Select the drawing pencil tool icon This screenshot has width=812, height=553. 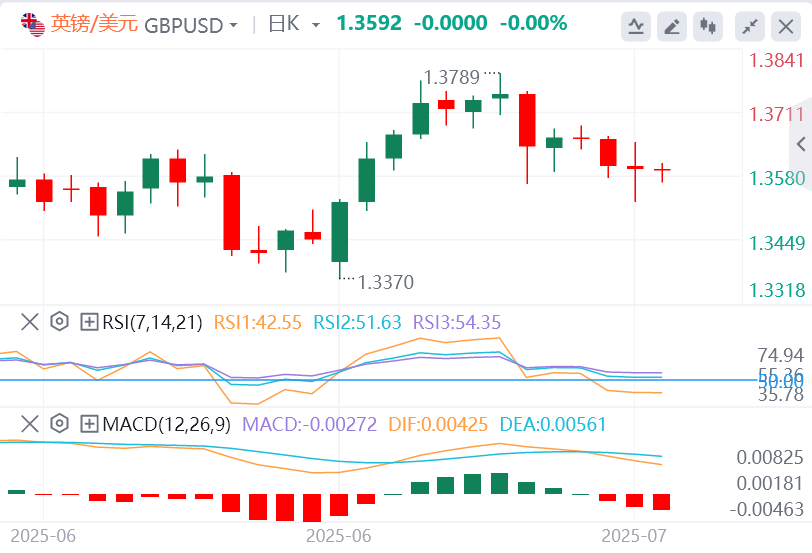click(672, 26)
